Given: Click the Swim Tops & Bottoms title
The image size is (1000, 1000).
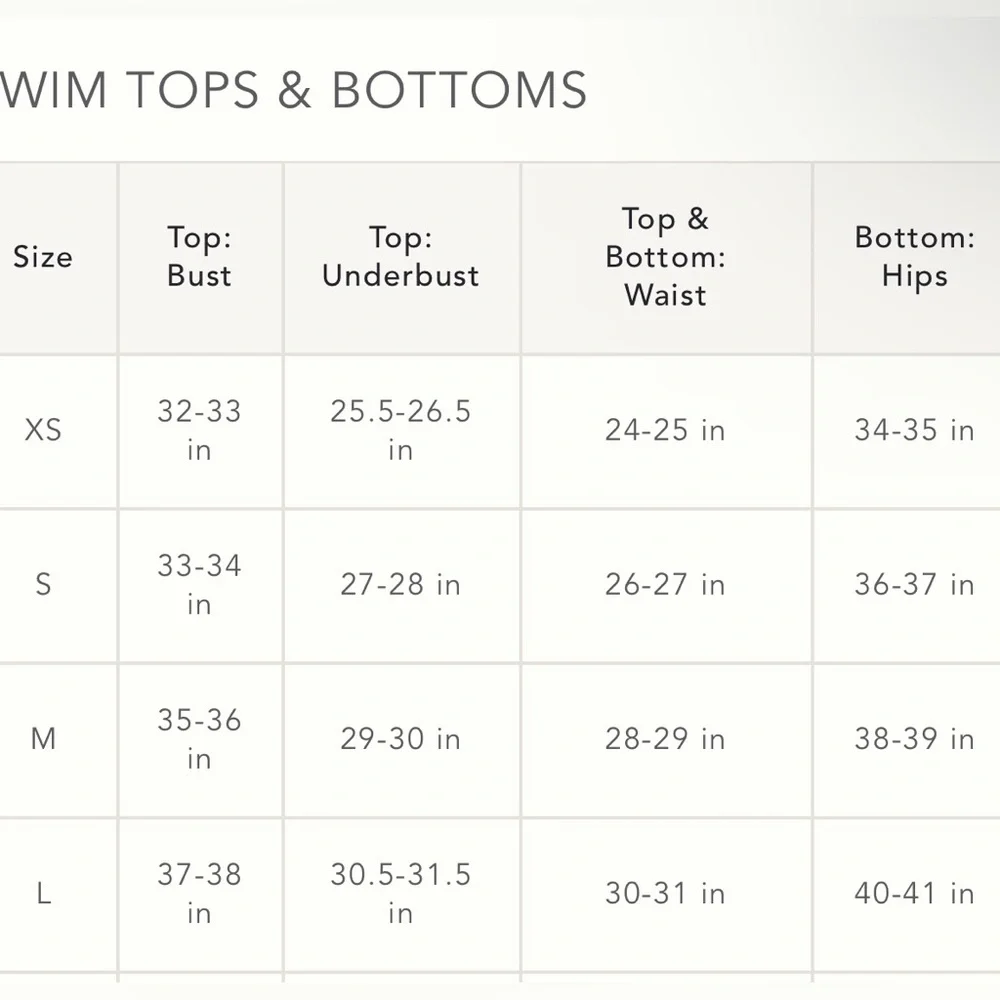Looking at the screenshot, I should (293, 90).
